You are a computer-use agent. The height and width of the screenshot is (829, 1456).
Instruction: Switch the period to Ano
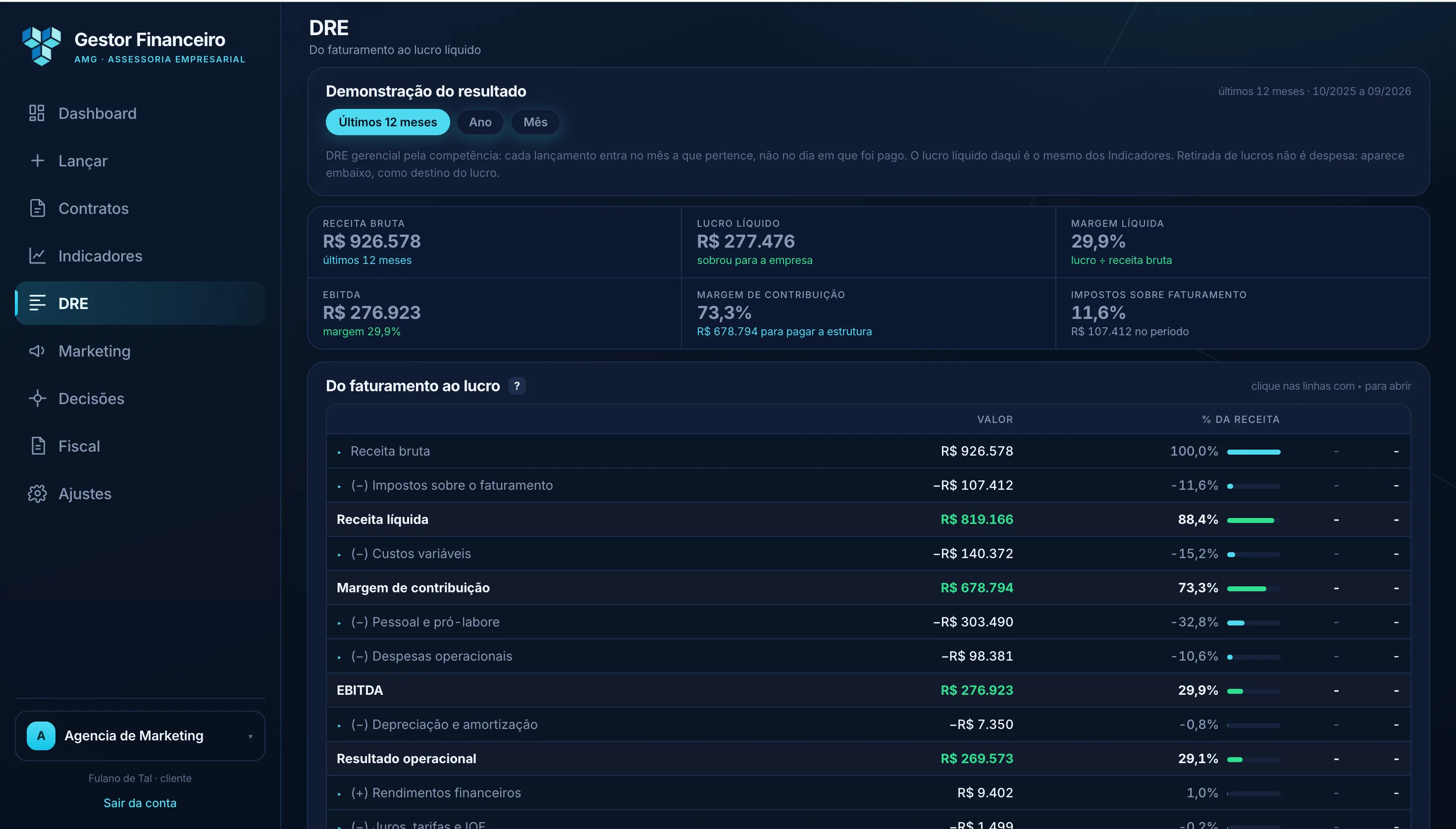(x=480, y=122)
